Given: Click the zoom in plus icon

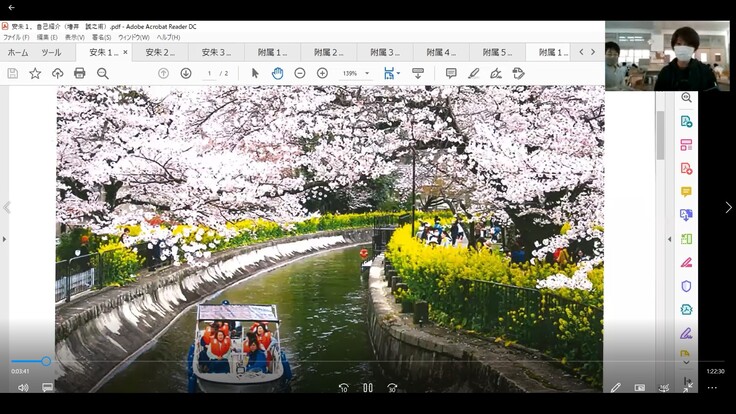Looking at the screenshot, I should (322, 73).
